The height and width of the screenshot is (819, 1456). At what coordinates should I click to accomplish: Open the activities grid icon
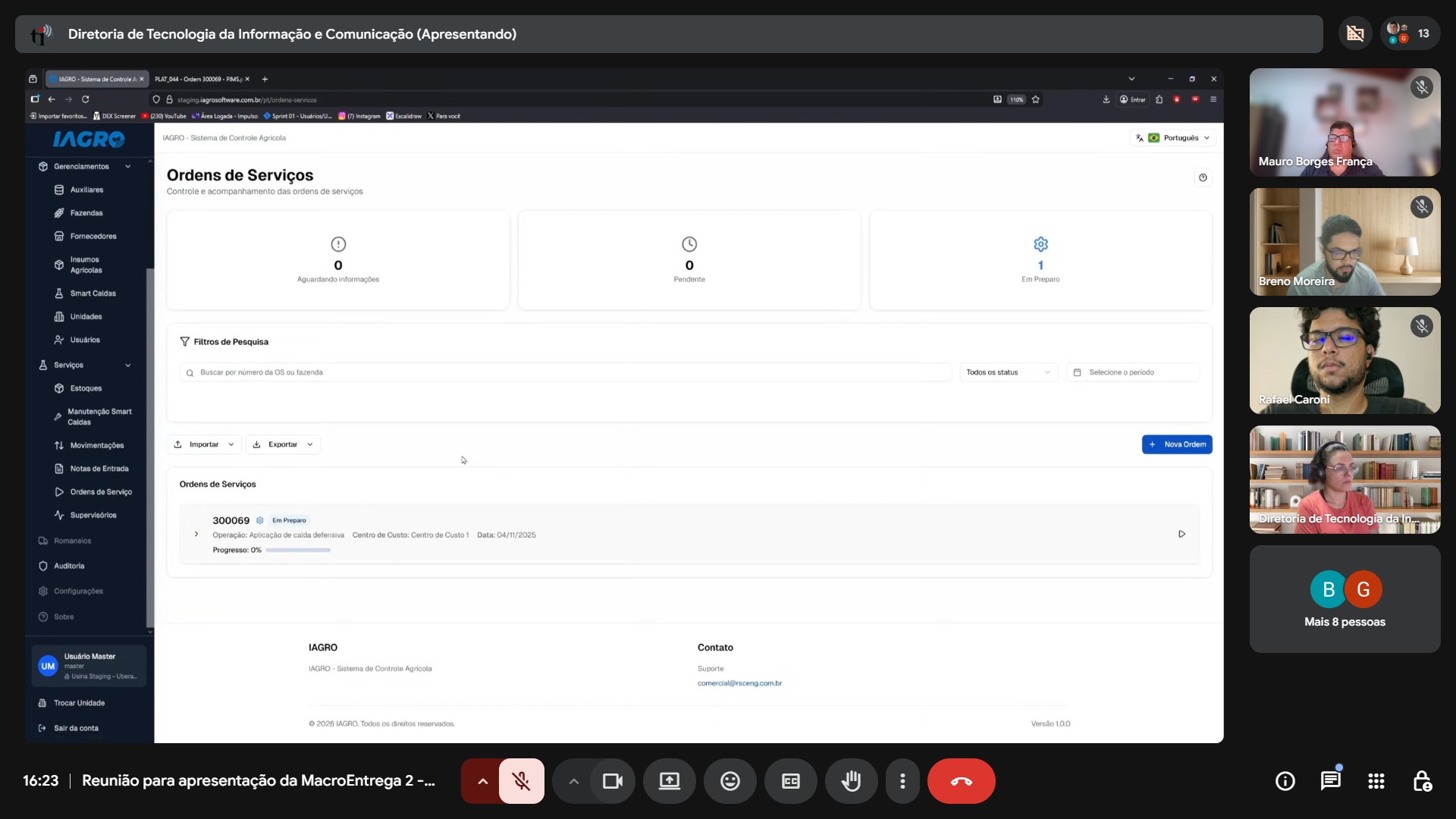tap(1376, 780)
